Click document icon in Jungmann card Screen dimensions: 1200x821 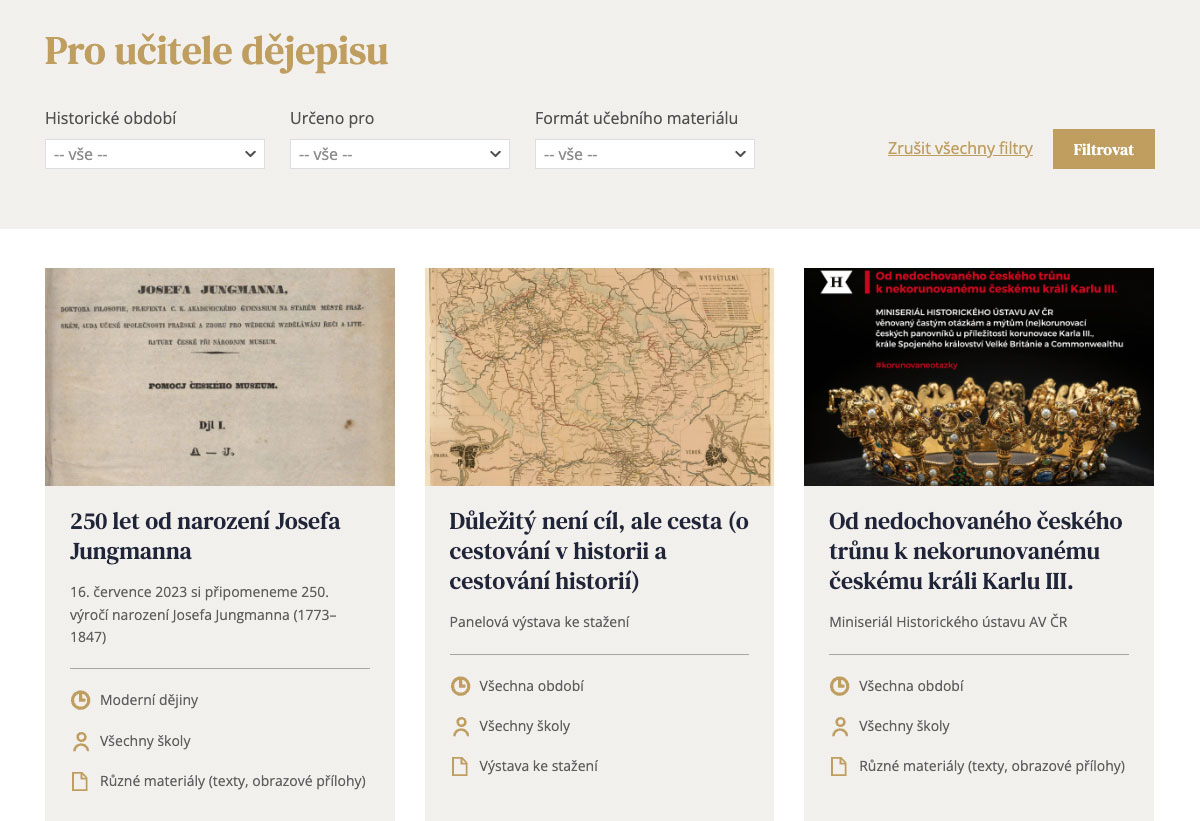pyautogui.click(x=80, y=781)
